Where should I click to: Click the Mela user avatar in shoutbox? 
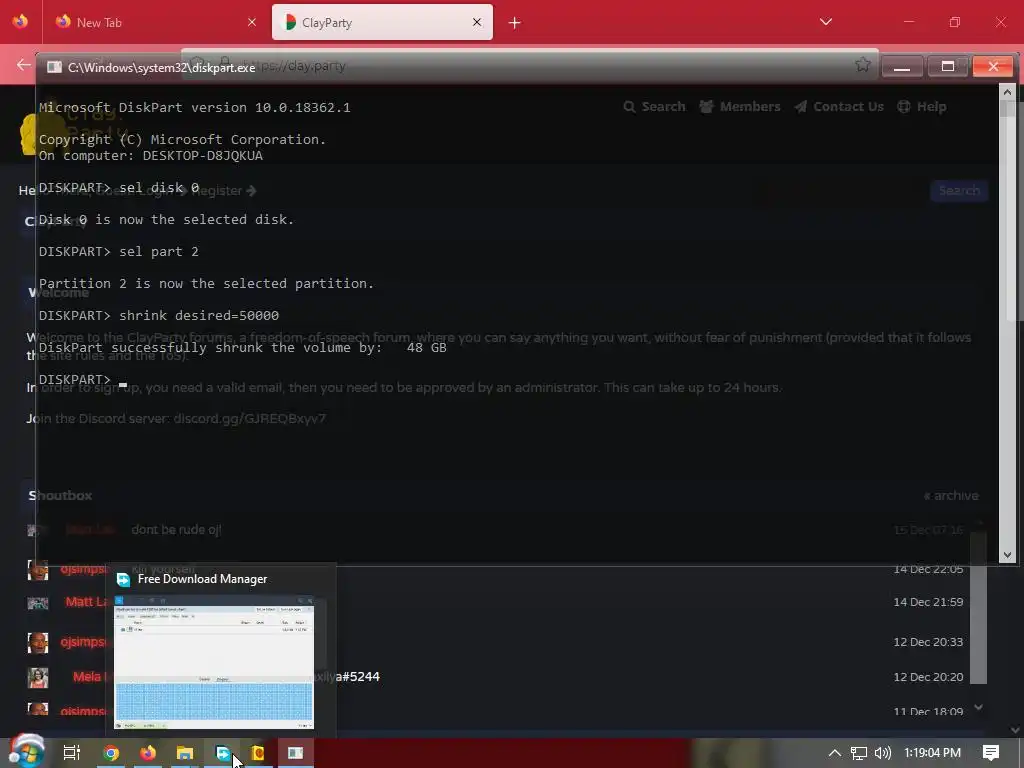point(38,677)
